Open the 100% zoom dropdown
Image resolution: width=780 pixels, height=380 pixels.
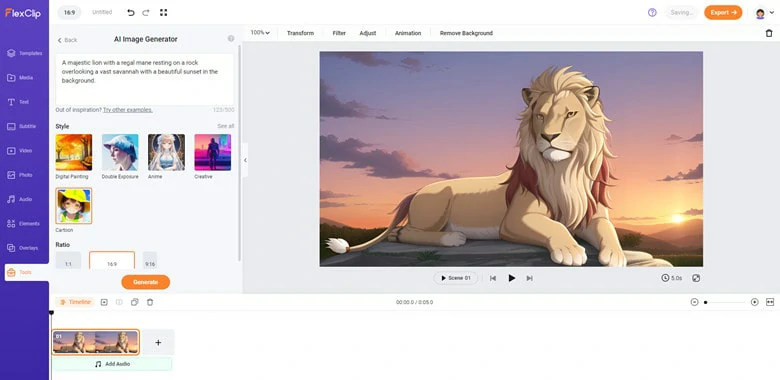pos(260,33)
